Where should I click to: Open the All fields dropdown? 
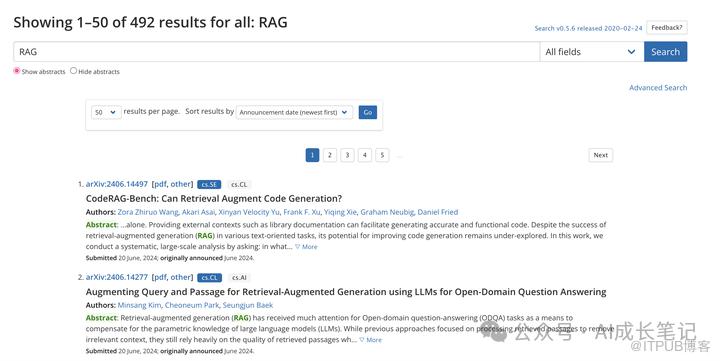click(x=591, y=52)
